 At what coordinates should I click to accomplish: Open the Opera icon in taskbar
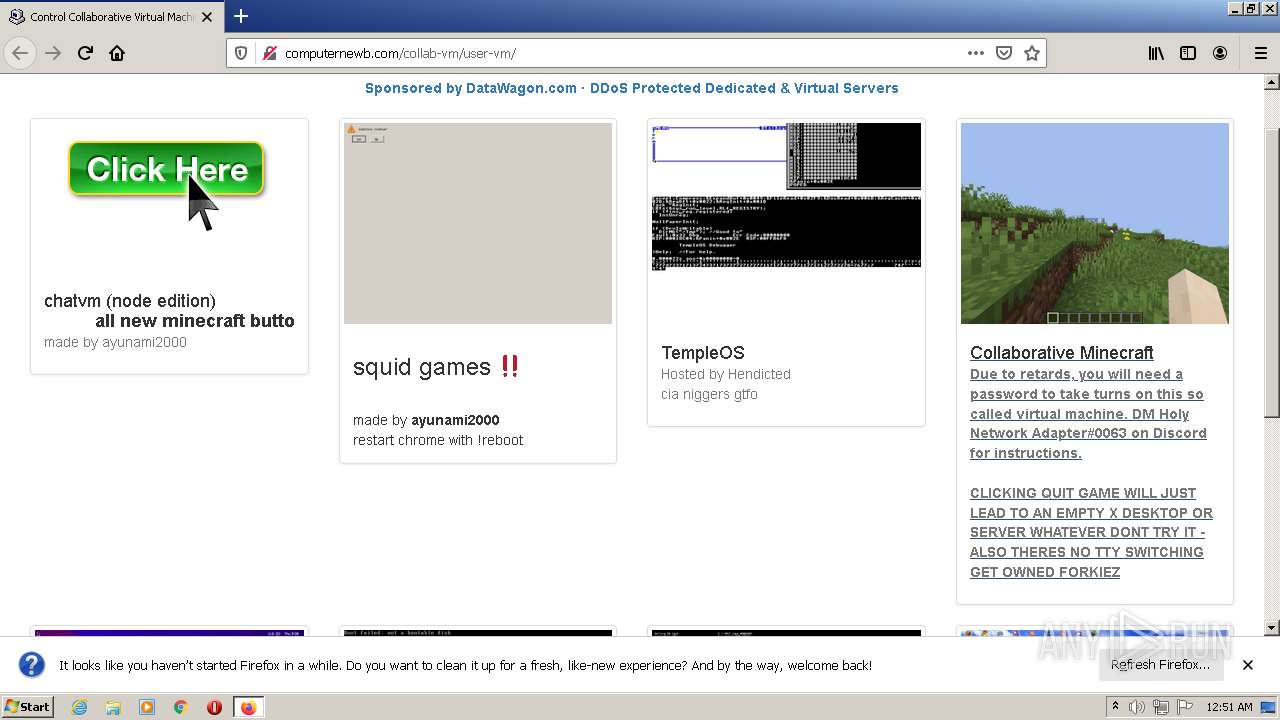click(x=214, y=707)
